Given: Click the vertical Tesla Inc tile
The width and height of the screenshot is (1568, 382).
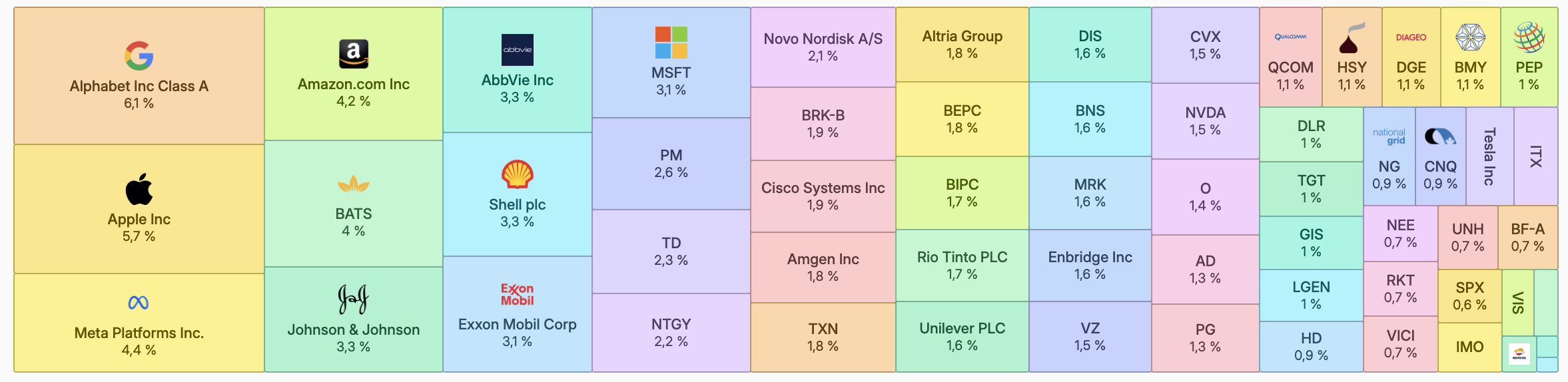Looking at the screenshot, I should point(1489,156).
